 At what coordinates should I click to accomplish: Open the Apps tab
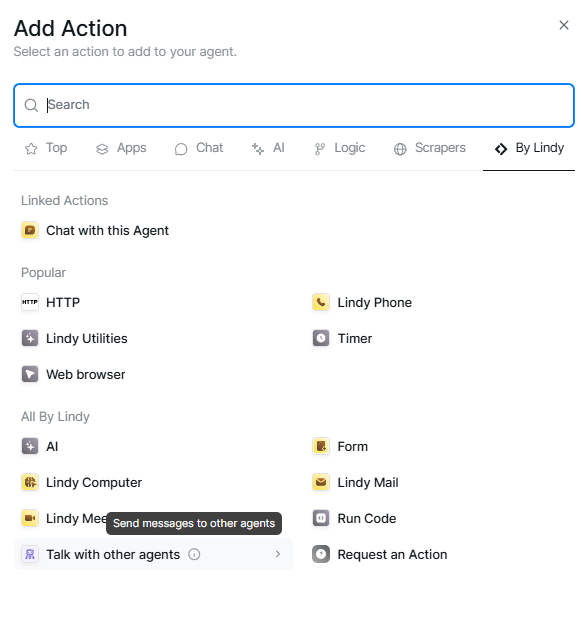[x=121, y=148]
